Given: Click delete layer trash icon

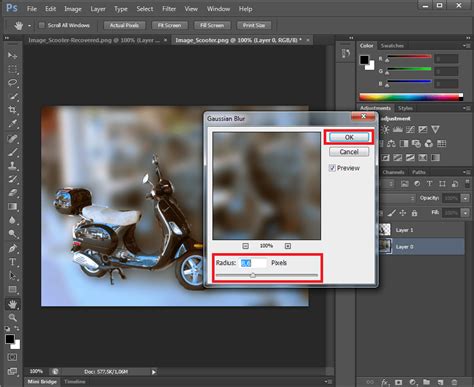Looking at the screenshot, I should coord(454,382).
